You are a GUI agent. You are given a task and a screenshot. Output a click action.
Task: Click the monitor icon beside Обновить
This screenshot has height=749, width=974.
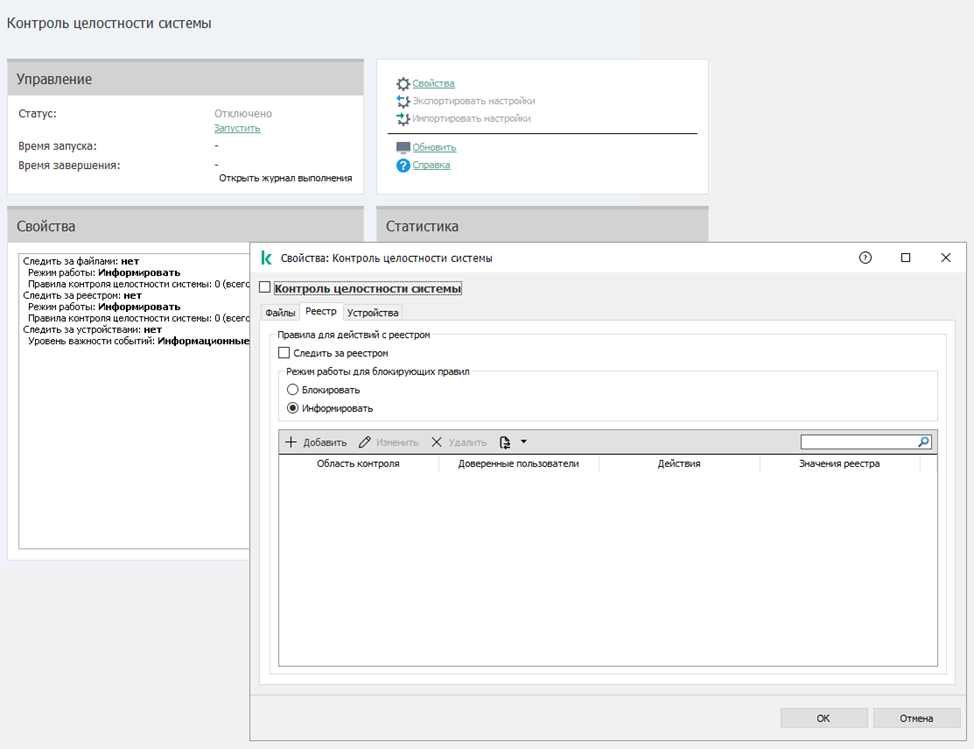pos(403,148)
